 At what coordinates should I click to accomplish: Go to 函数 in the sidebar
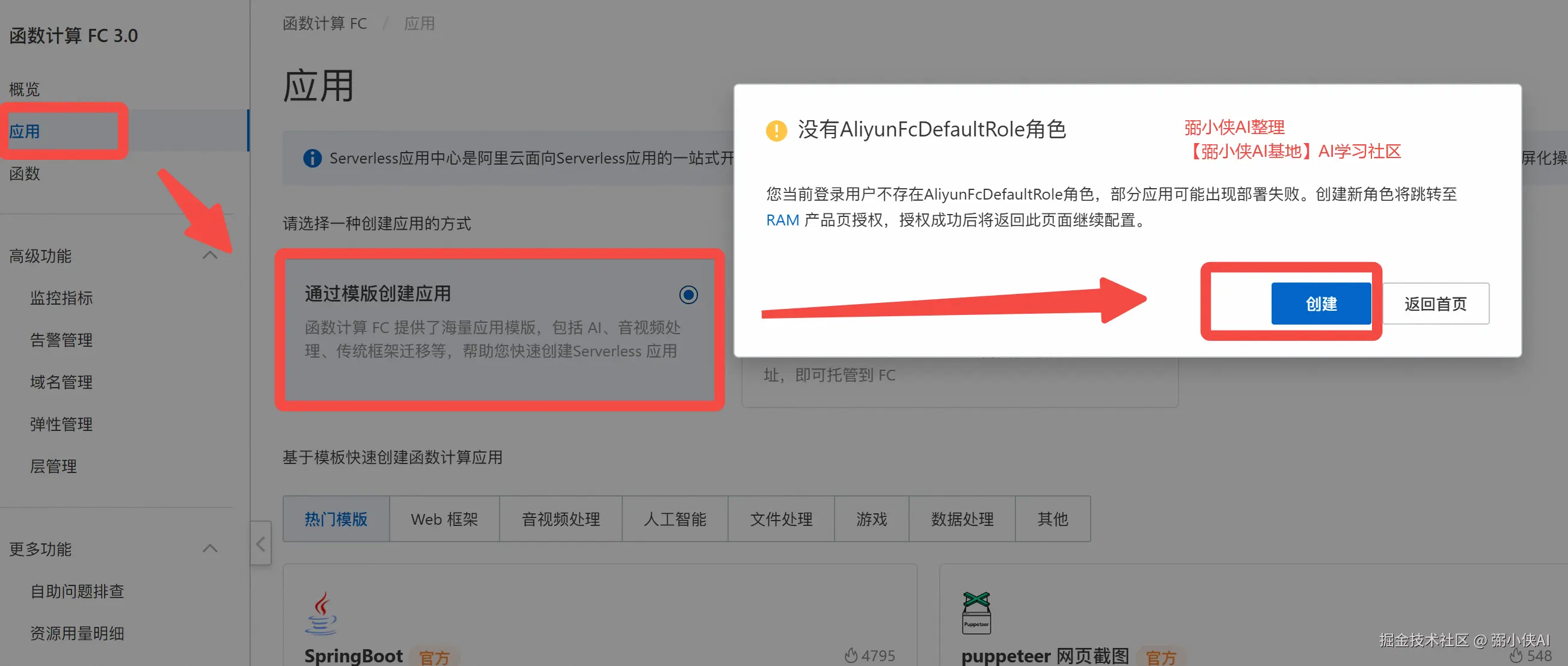click(x=25, y=174)
